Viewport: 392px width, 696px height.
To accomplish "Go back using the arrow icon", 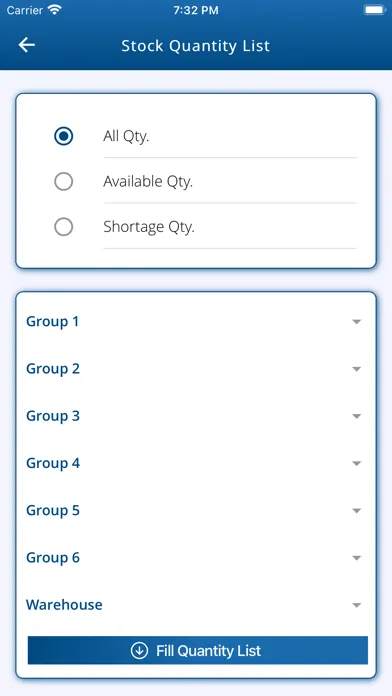I will point(27,45).
